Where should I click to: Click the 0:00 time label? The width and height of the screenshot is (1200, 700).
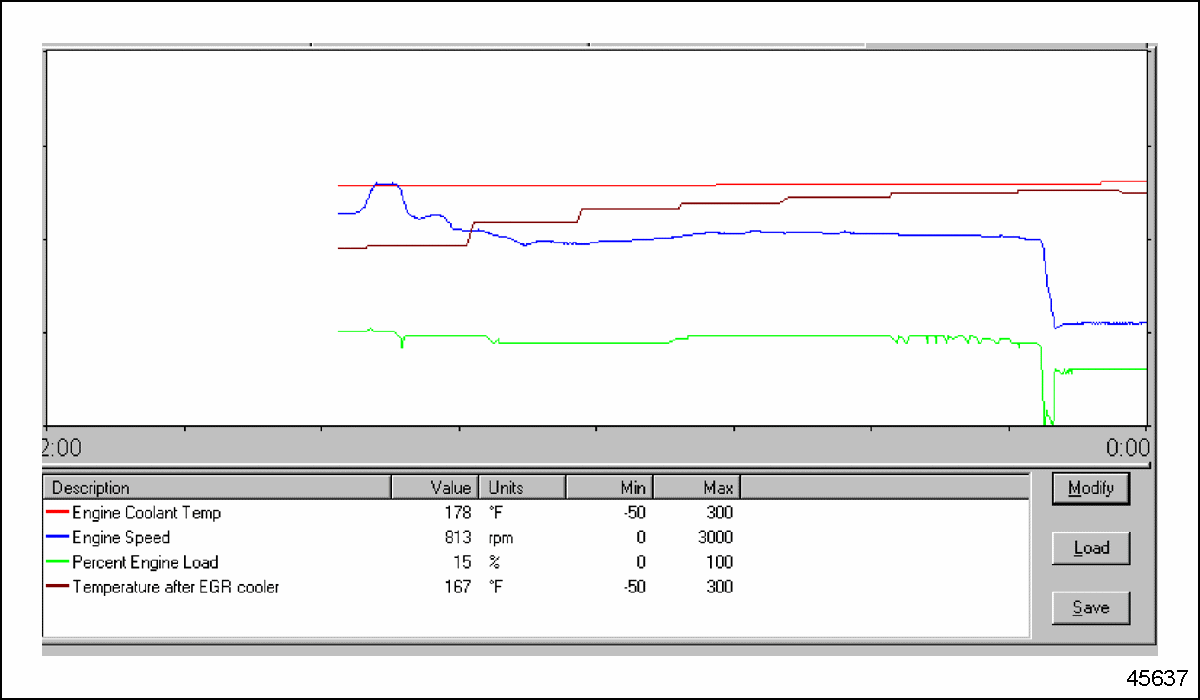1129,448
